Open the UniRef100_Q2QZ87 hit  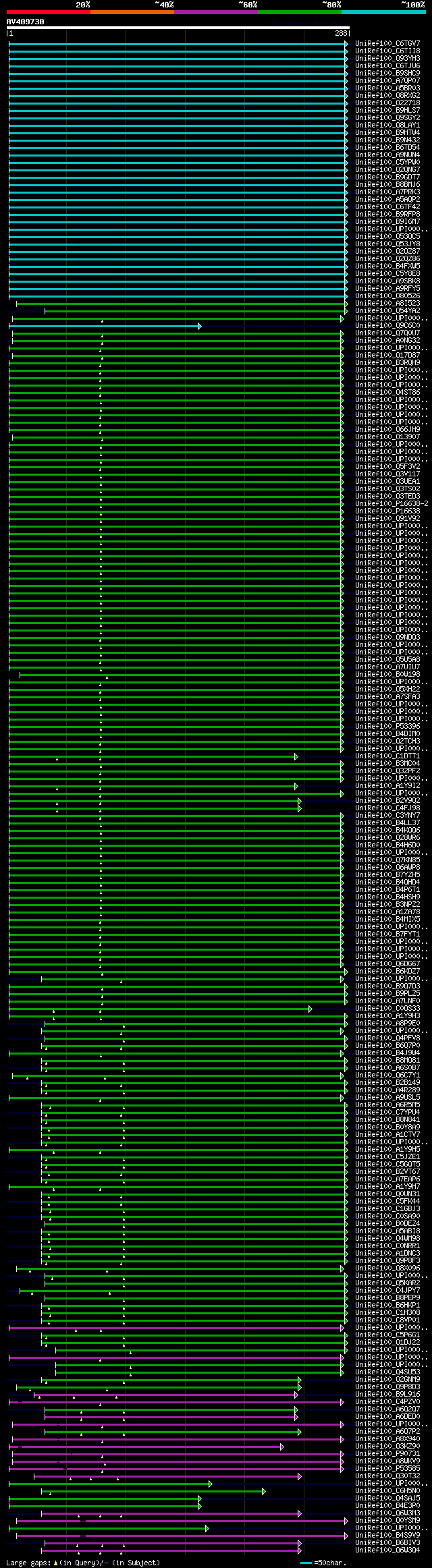click(x=387, y=251)
